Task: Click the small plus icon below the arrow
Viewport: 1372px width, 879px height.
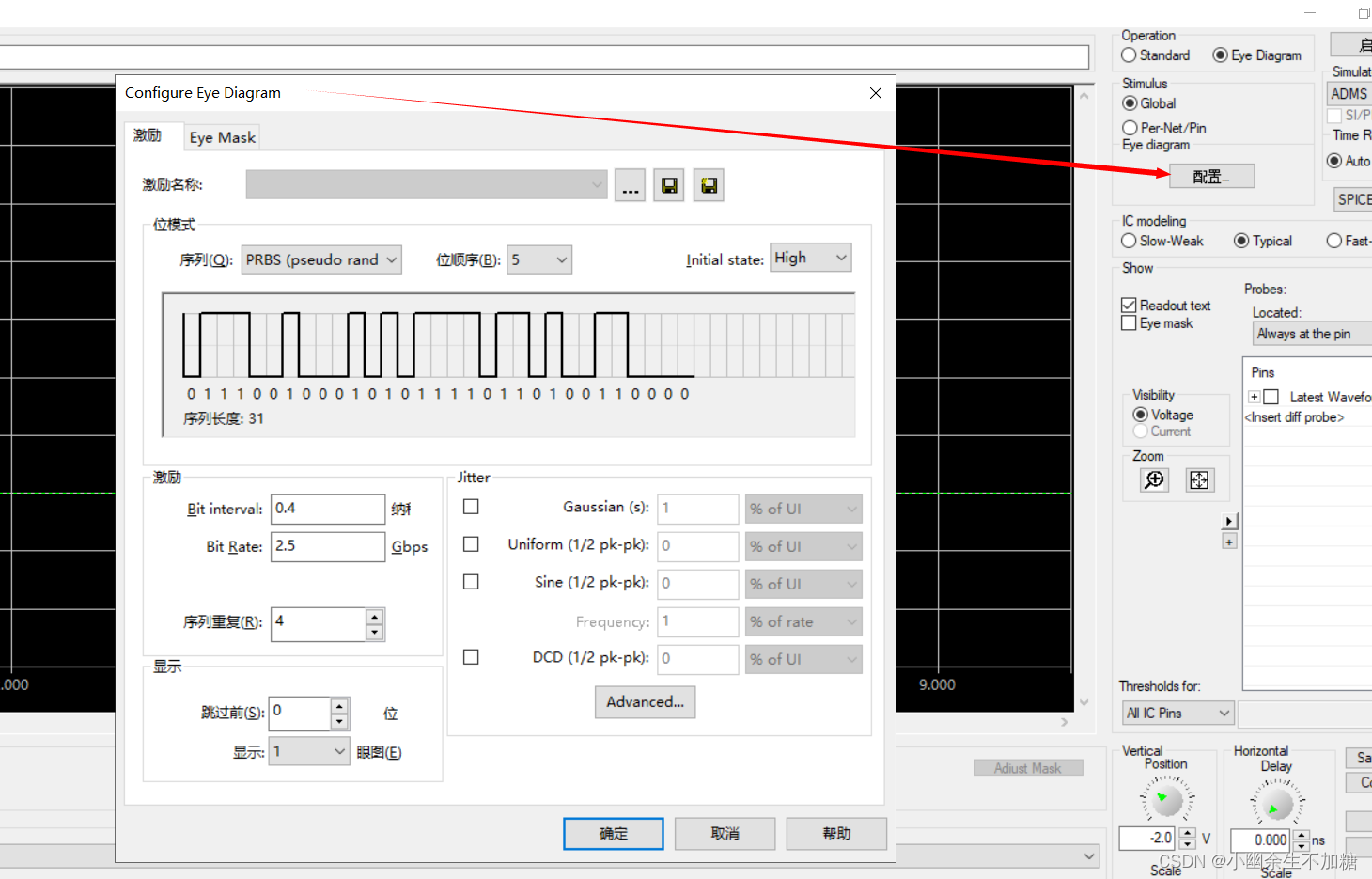Action: coord(1229,542)
